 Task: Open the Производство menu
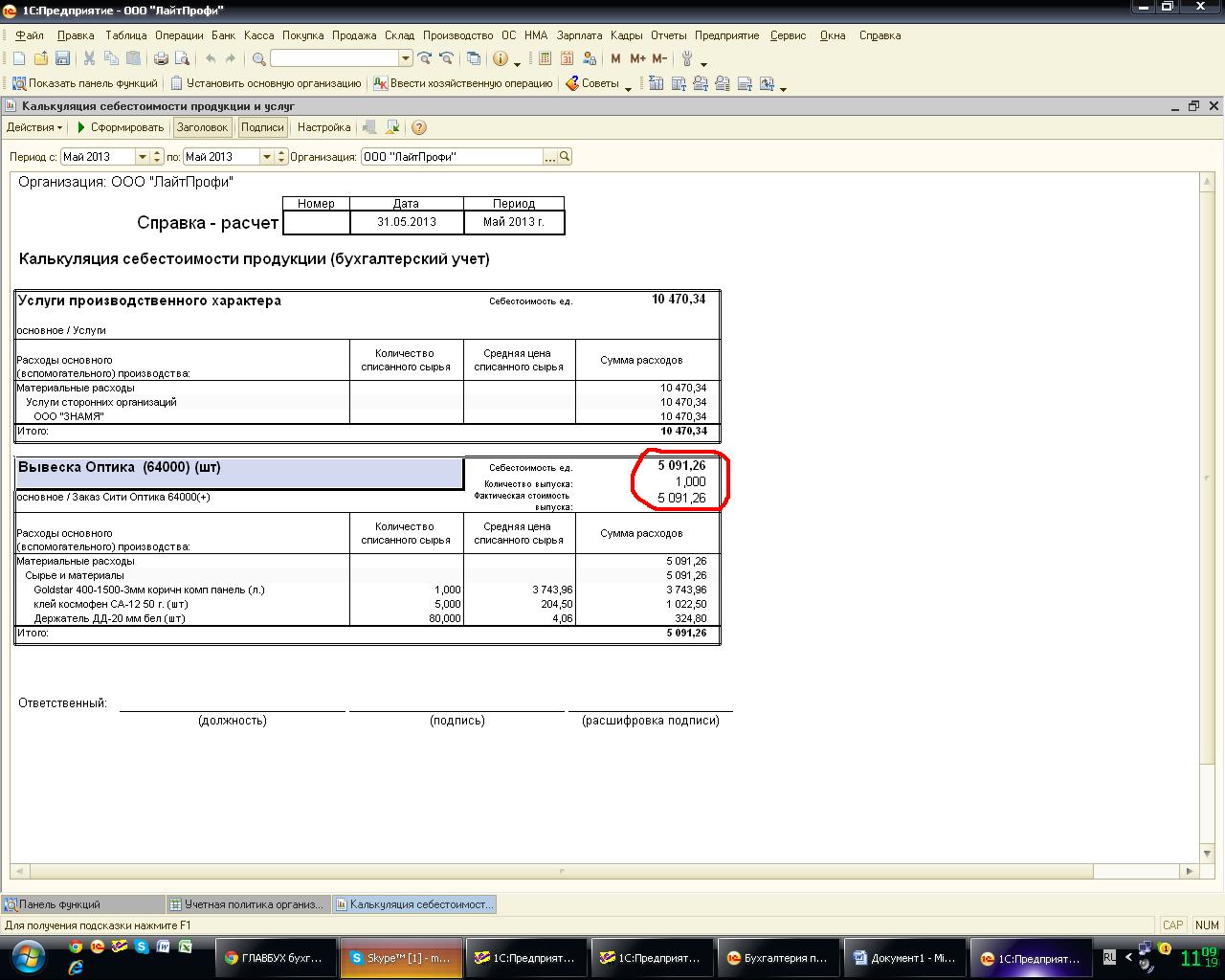pos(457,35)
